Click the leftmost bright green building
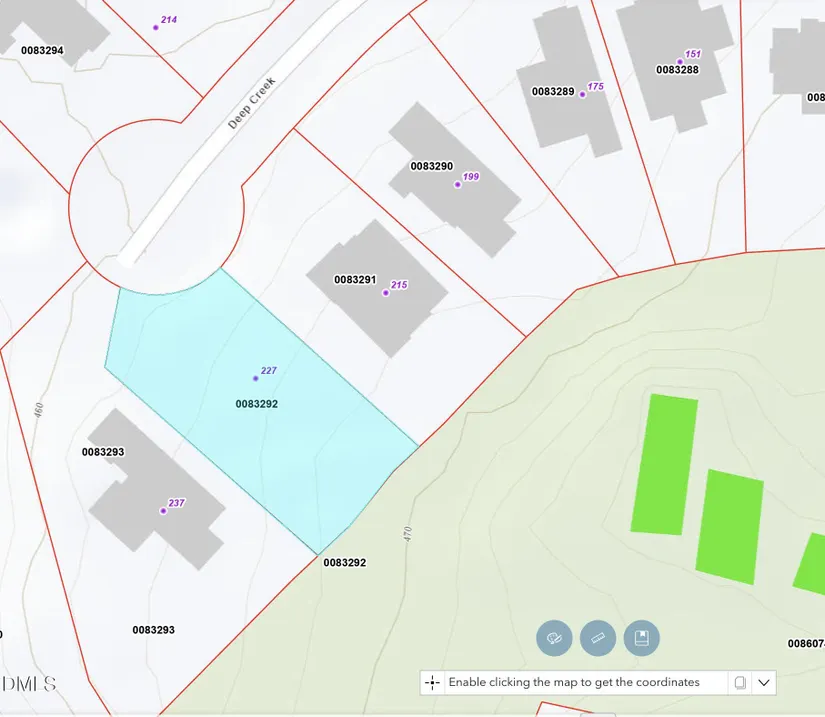Screen dimensions: 825x717 (665, 464)
